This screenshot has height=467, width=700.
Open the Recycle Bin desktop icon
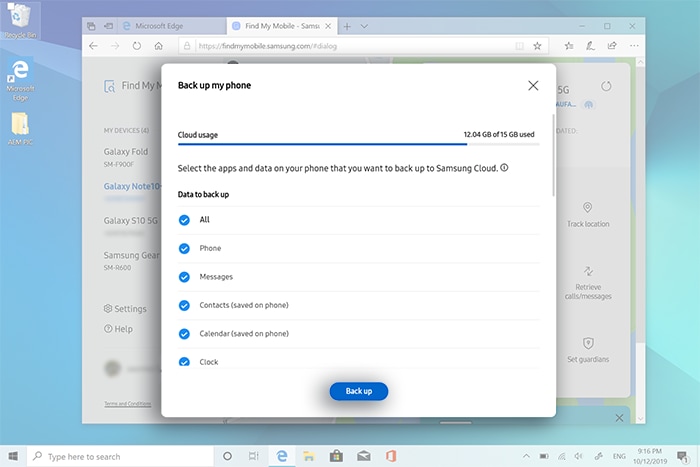[x=20, y=21]
